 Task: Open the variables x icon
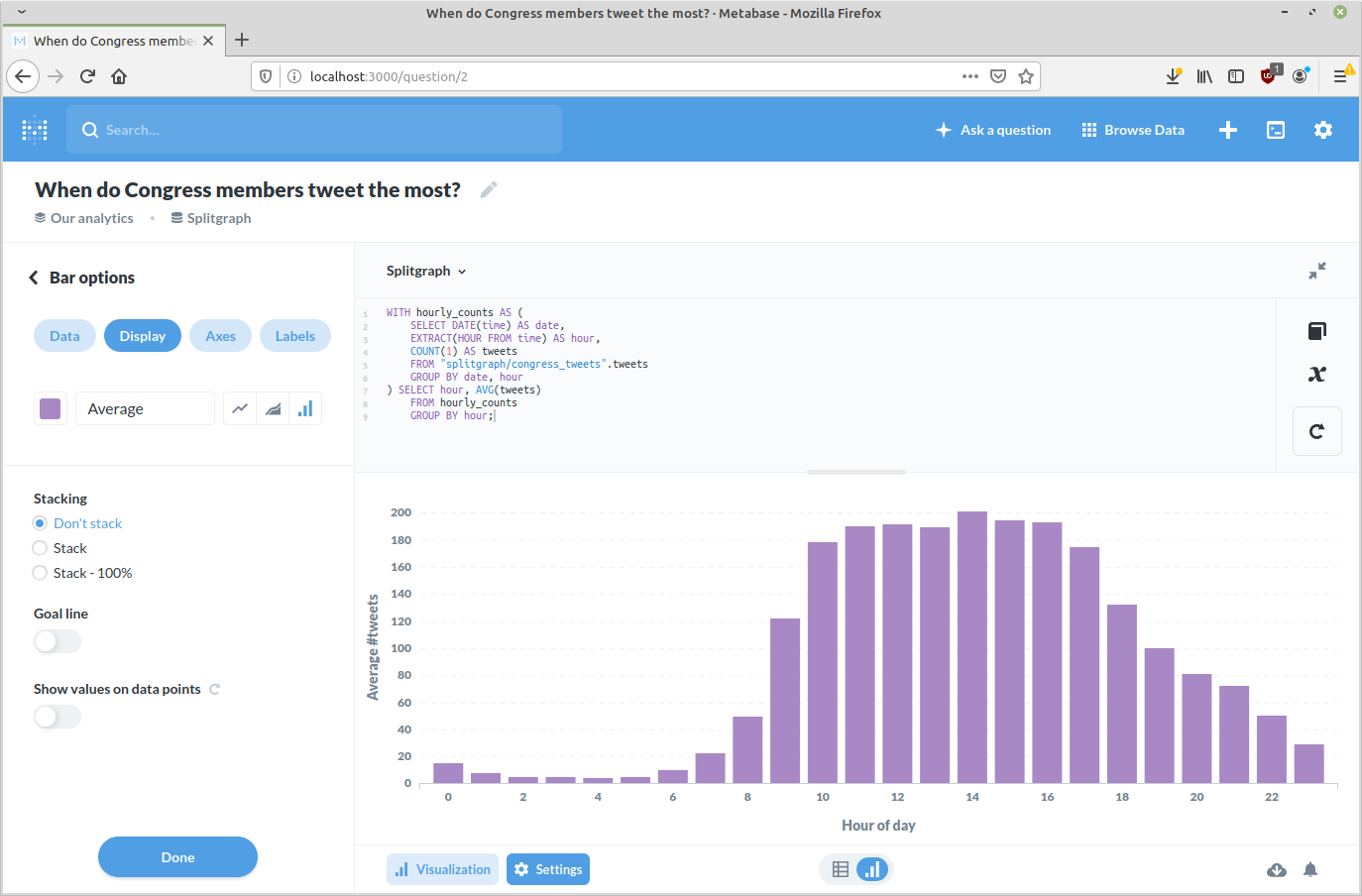[1317, 374]
